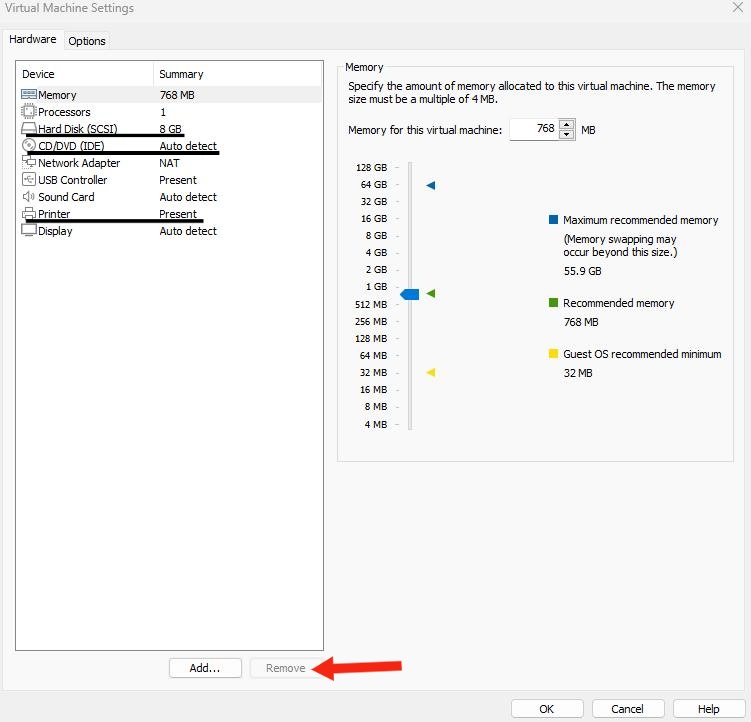The width and height of the screenshot is (751, 722).
Task: Select the Printer device icon
Action: coord(29,214)
